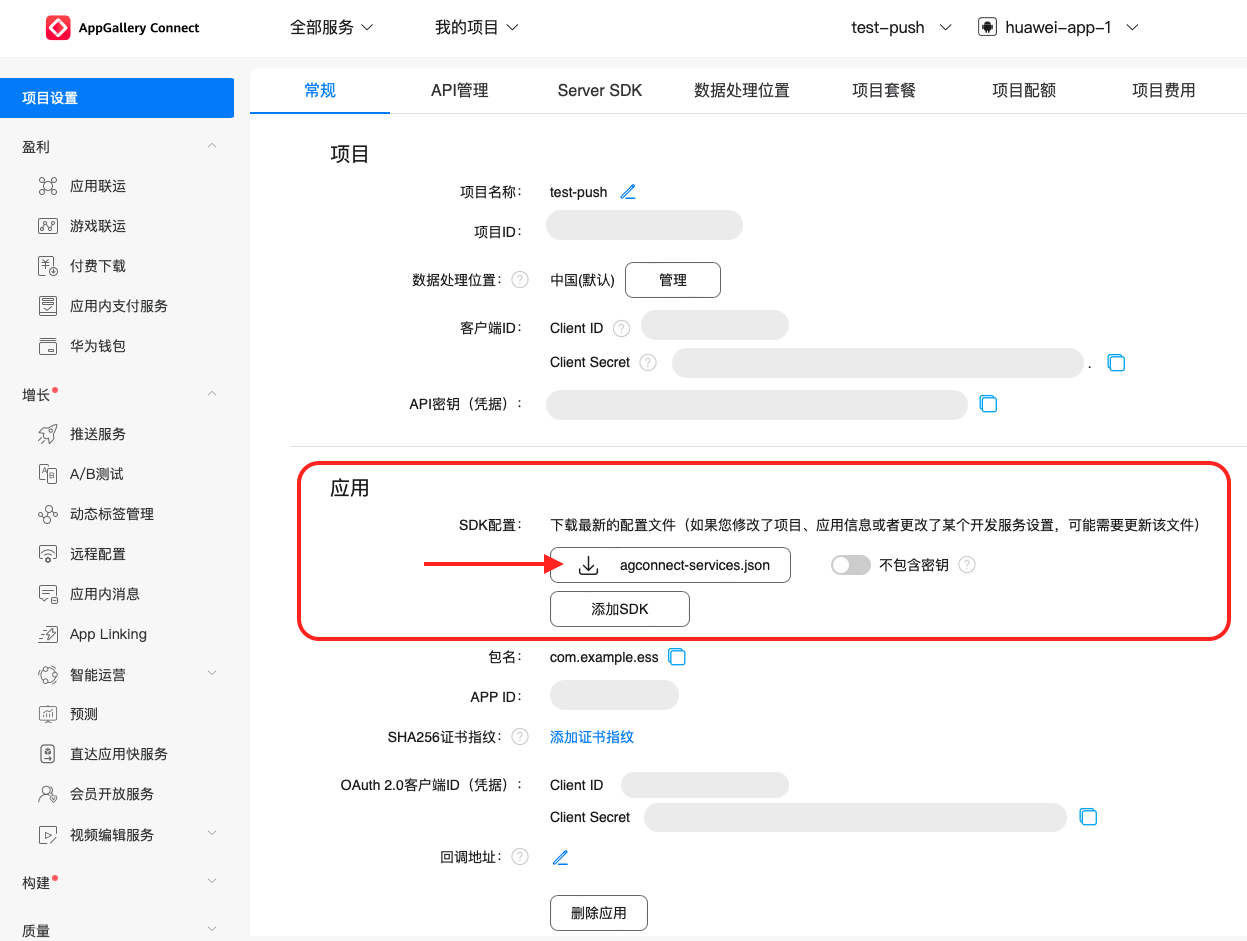Collapse the 盈利 sidebar section
The height and width of the screenshot is (941, 1247).
pyautogui.click(x=211, y=147)
